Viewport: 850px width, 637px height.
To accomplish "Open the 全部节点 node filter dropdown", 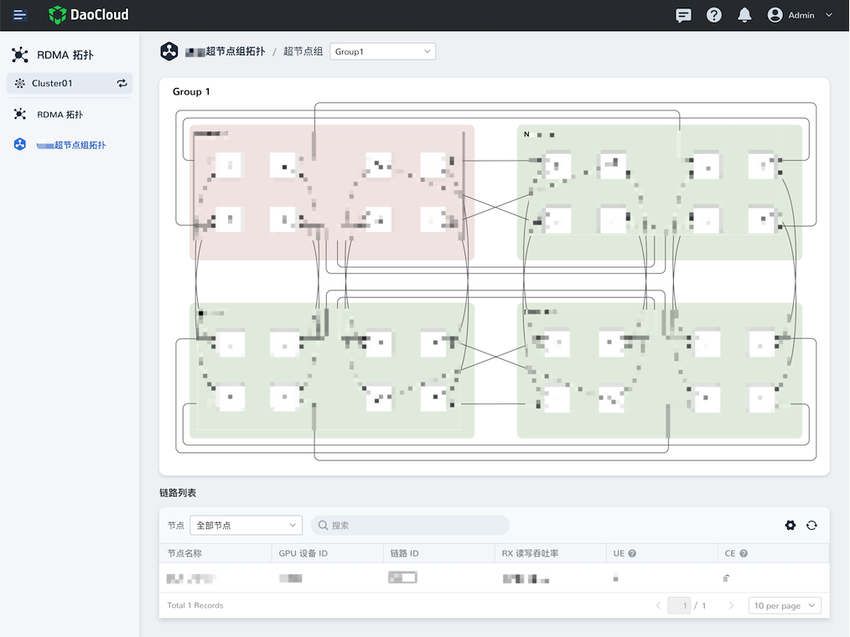I will click(x=245, y=525).
